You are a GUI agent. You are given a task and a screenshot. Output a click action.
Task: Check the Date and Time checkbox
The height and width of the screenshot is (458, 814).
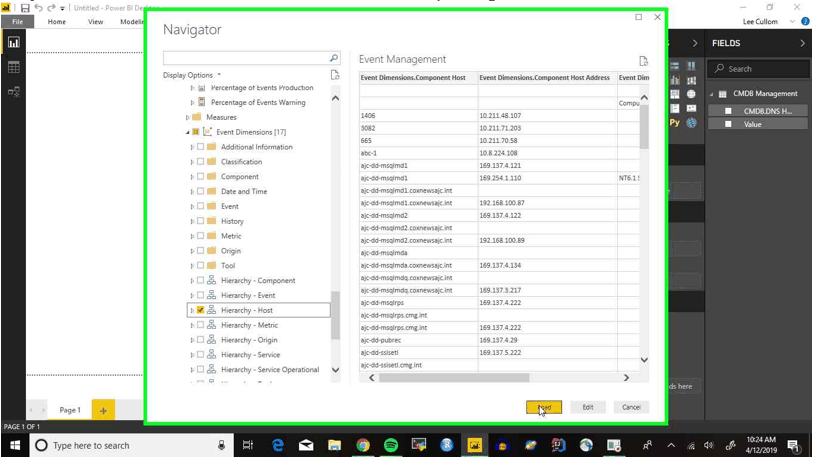(200, 191)
